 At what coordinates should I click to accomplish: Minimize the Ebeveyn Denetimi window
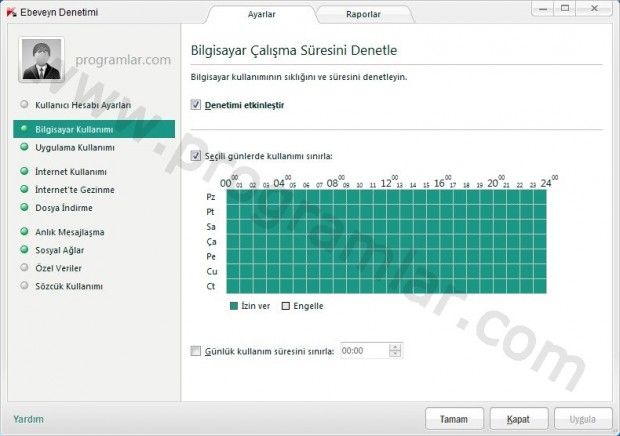click(x=542, y=9)
